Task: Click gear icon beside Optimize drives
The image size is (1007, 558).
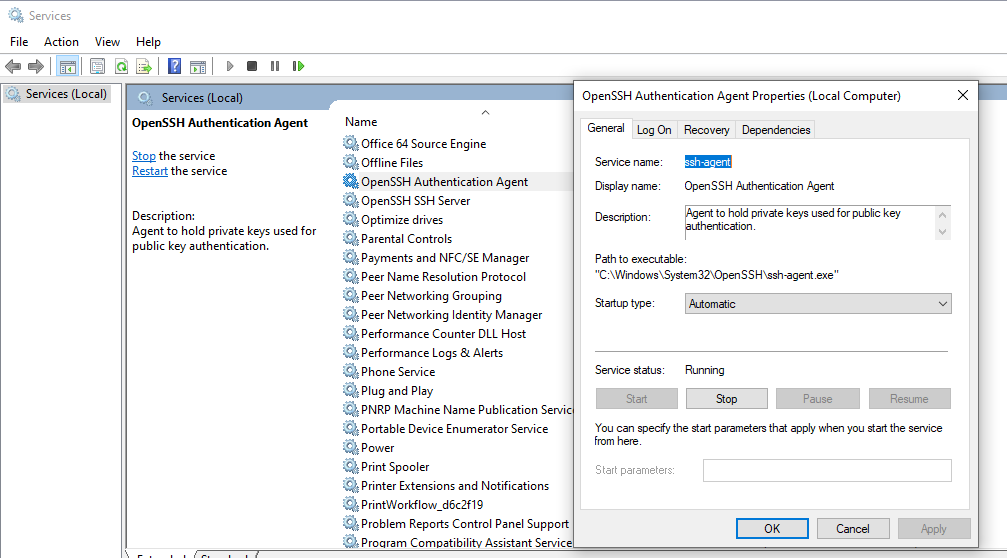Action: 350,219
